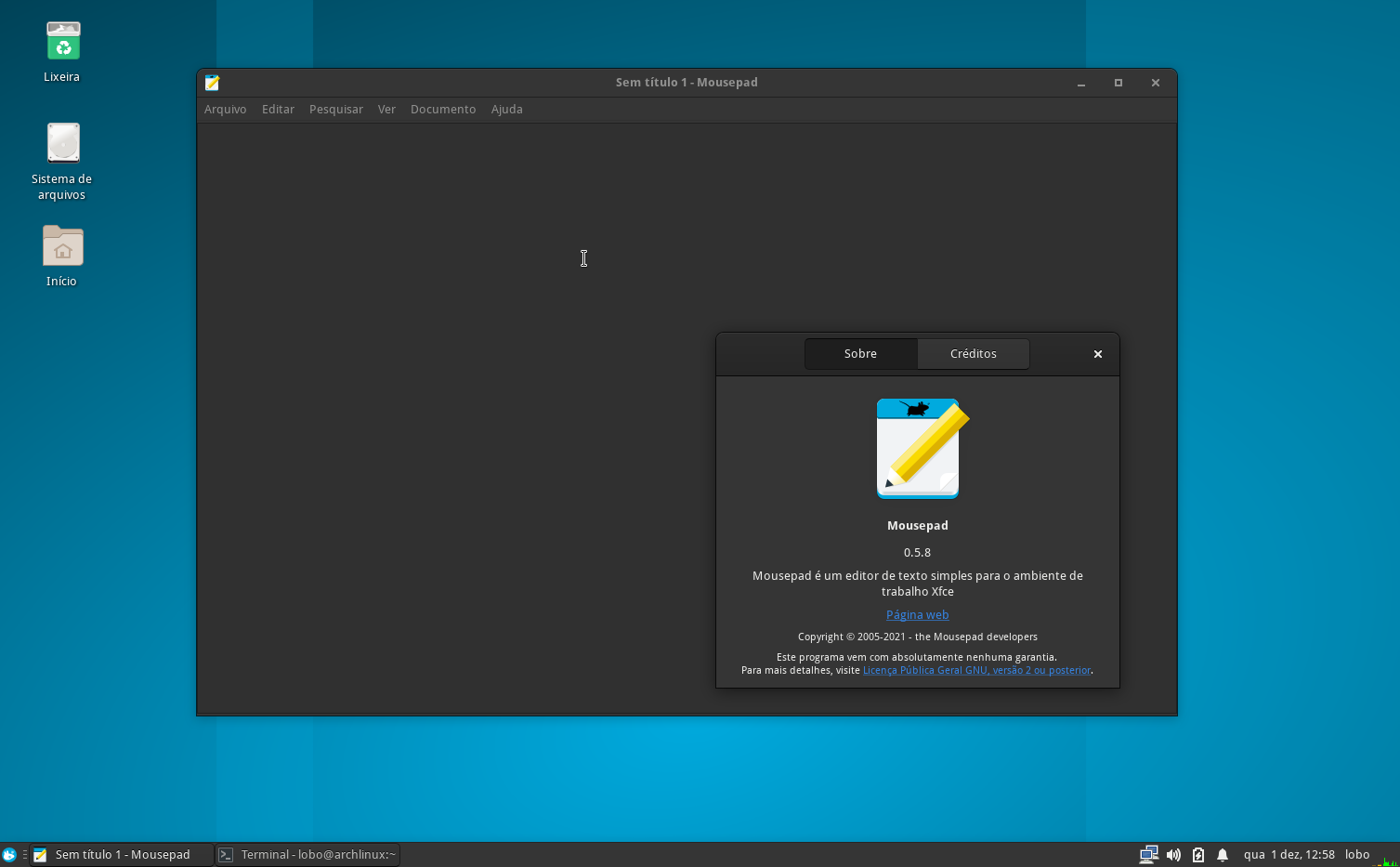This screenshot has width=1400, height=867.
Task: Open the lobo user menu
Action: coord(1357,854)
